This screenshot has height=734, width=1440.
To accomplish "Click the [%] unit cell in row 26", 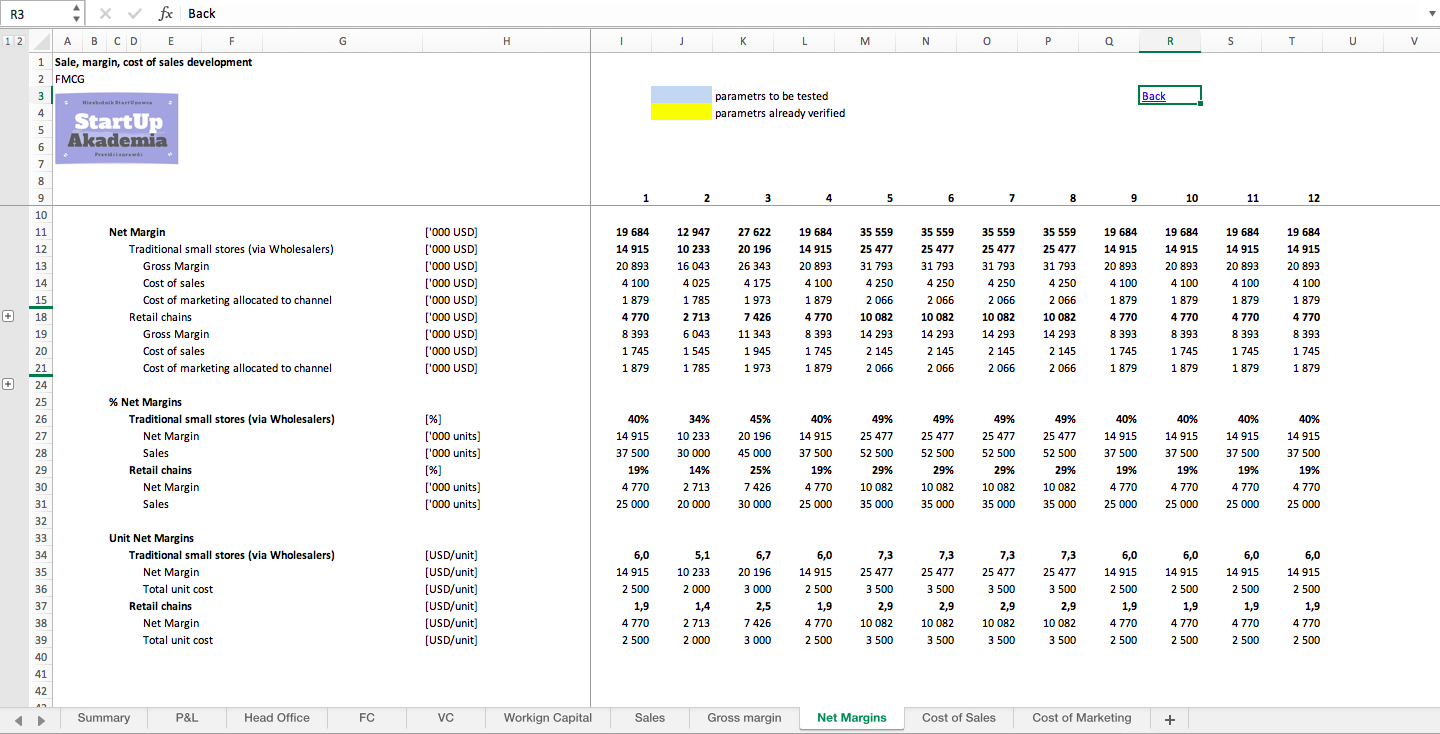I will [433, 419].
